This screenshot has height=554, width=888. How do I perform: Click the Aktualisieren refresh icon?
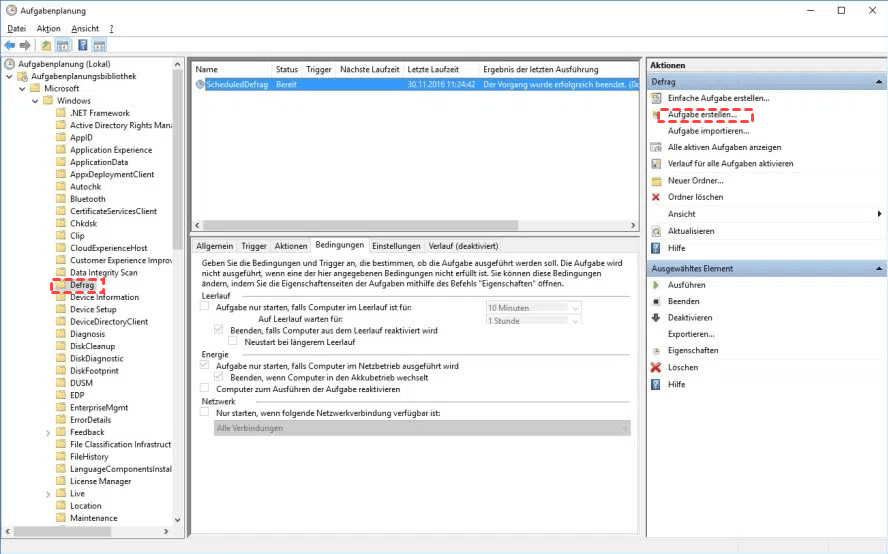point(656,231)
